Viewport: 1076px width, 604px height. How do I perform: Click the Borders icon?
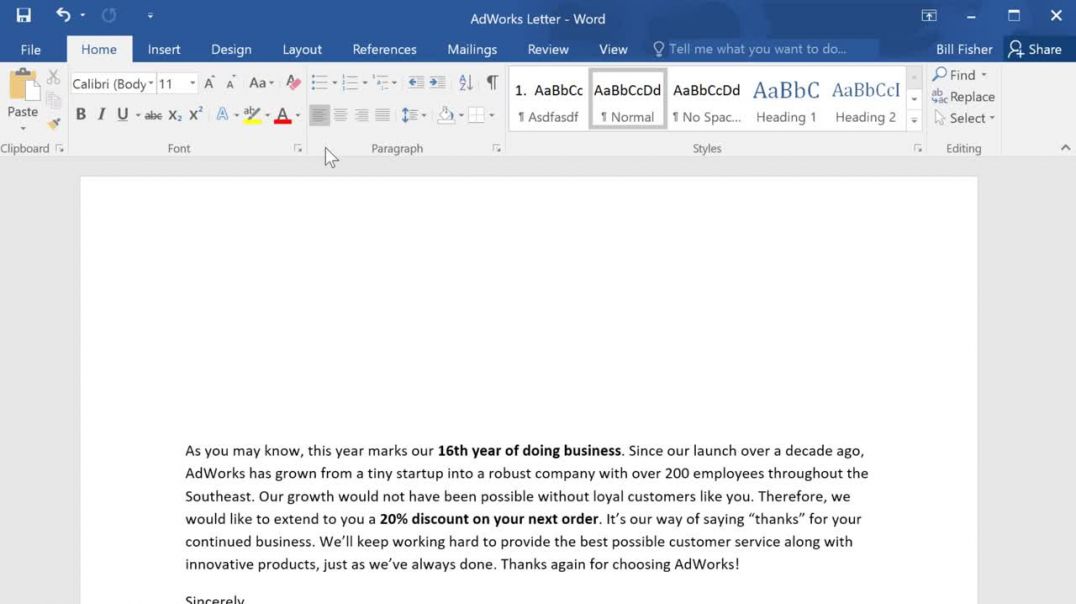pyautogui.click(x=476, y=115)
